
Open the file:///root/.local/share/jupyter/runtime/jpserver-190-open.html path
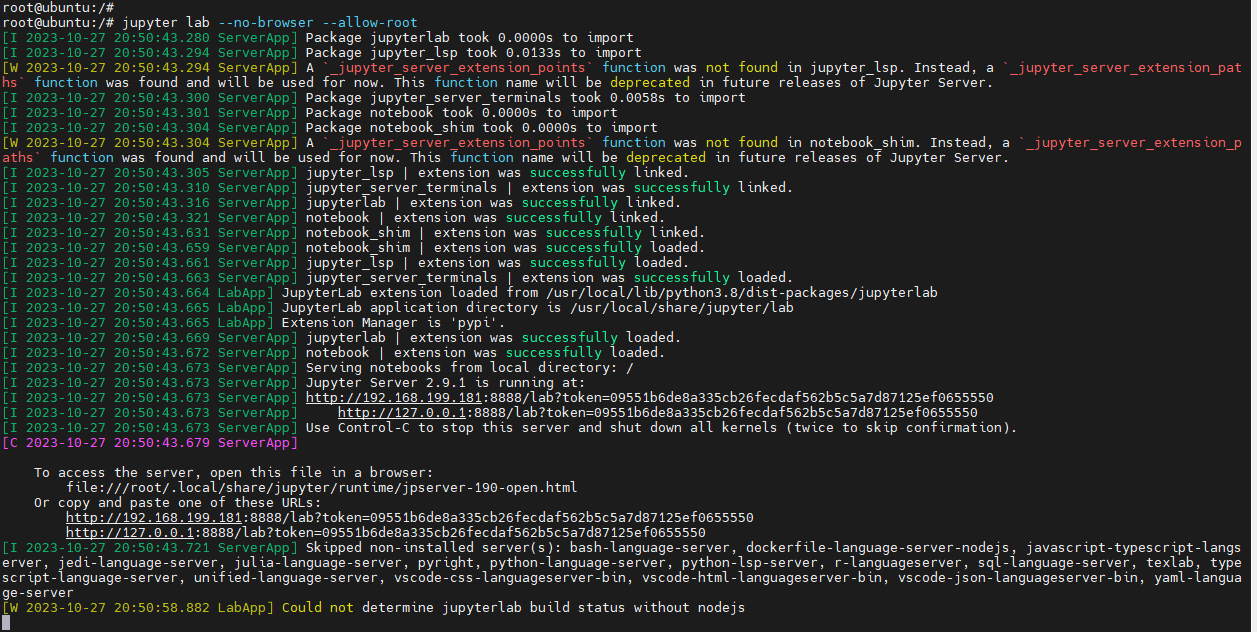(x=321, y=487)
